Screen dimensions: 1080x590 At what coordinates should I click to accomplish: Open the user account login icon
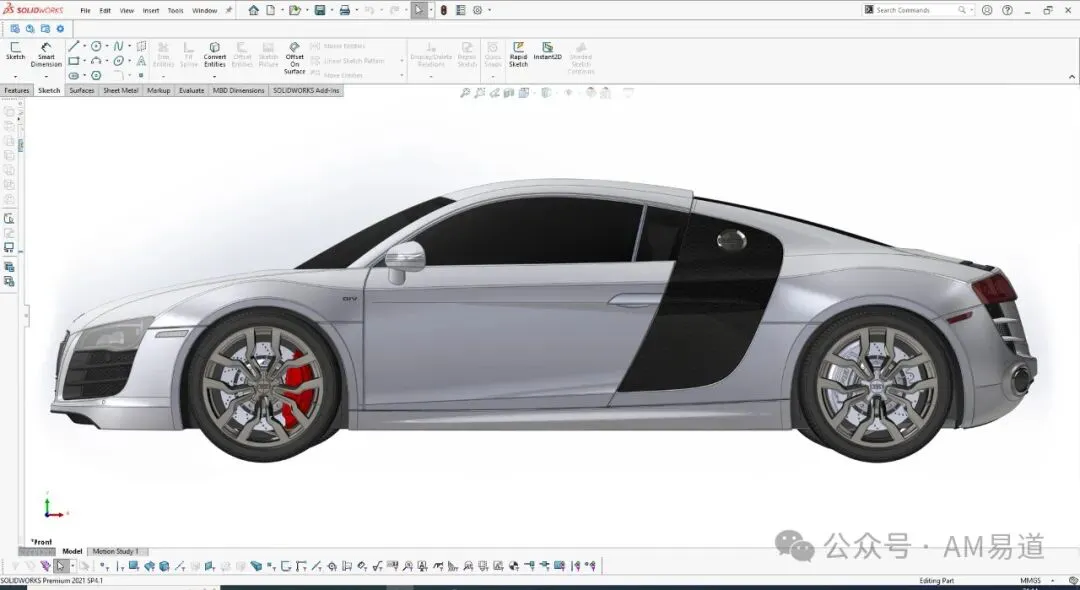pyautogui.click(x=987, y=10)
